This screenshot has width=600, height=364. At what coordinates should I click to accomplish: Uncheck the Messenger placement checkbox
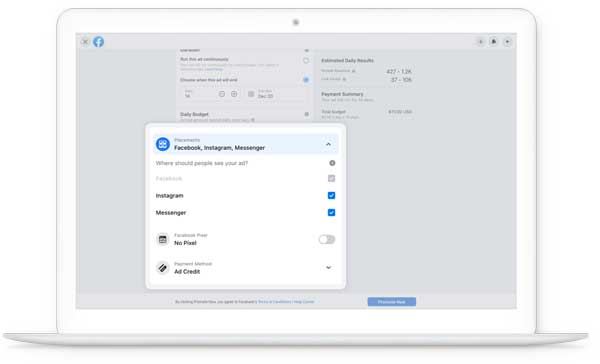331,212
